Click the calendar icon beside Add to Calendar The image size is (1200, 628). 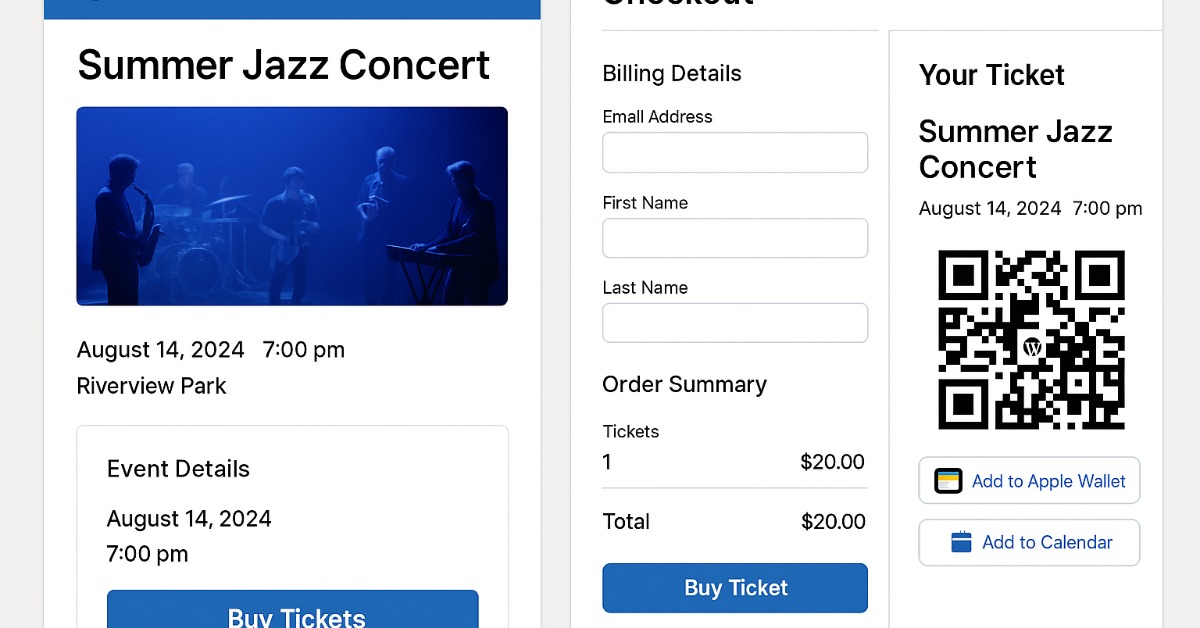click(961, 542)
